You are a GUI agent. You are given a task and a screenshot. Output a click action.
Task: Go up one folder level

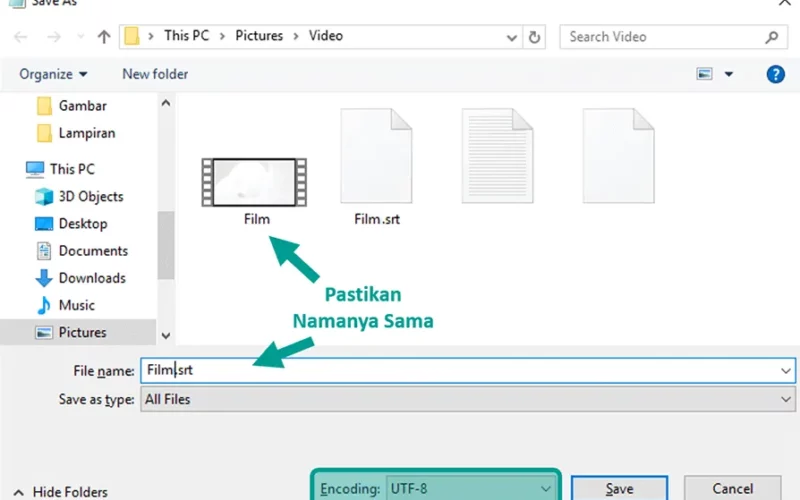click(104, 37)
